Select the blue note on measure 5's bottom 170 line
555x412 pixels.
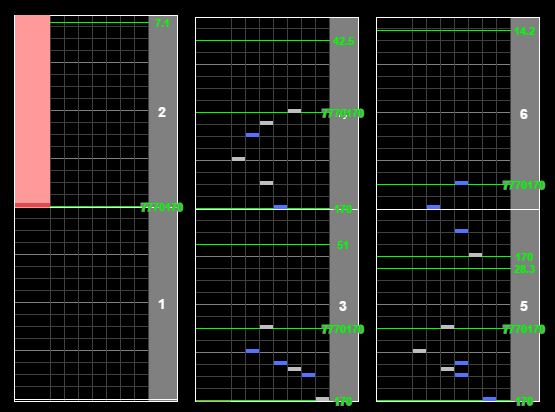tap(490, 399)
